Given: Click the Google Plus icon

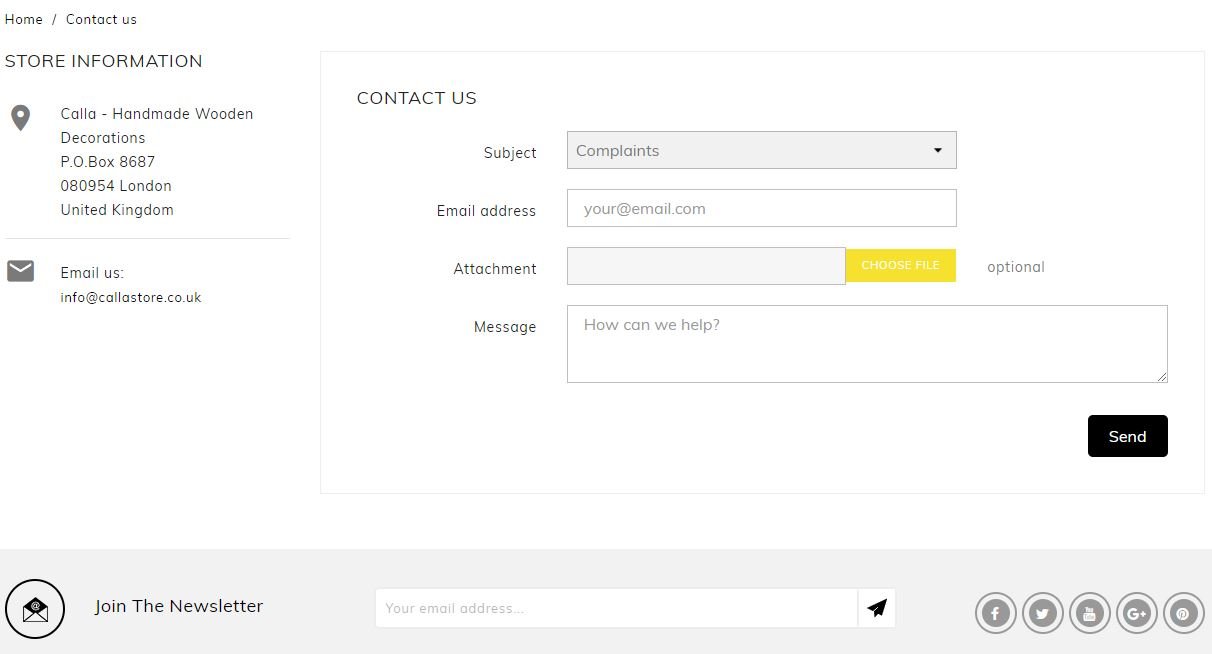Looking at the screenshot, I should point(1136,613).
